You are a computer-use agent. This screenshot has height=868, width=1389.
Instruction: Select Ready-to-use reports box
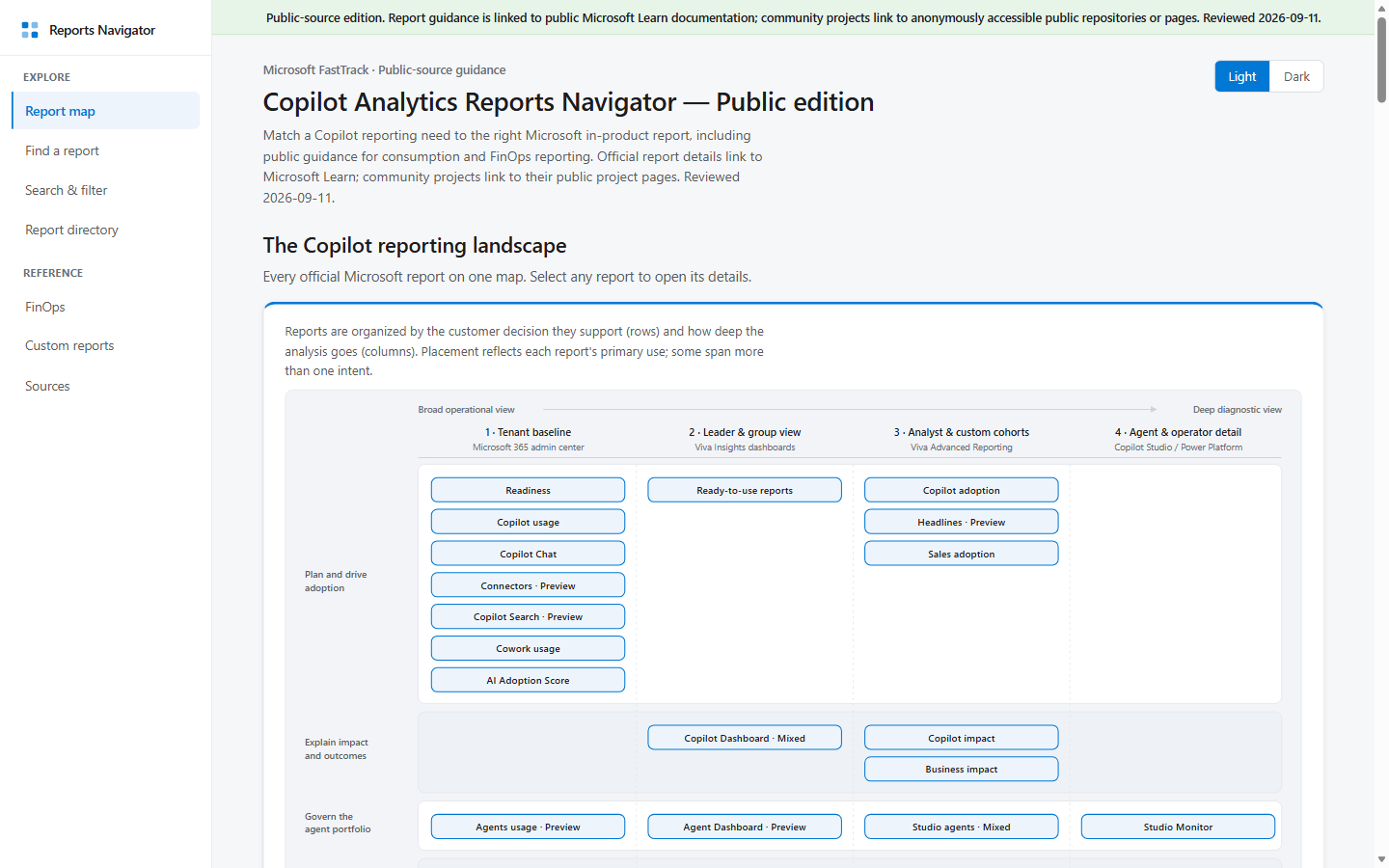point(745,490)
